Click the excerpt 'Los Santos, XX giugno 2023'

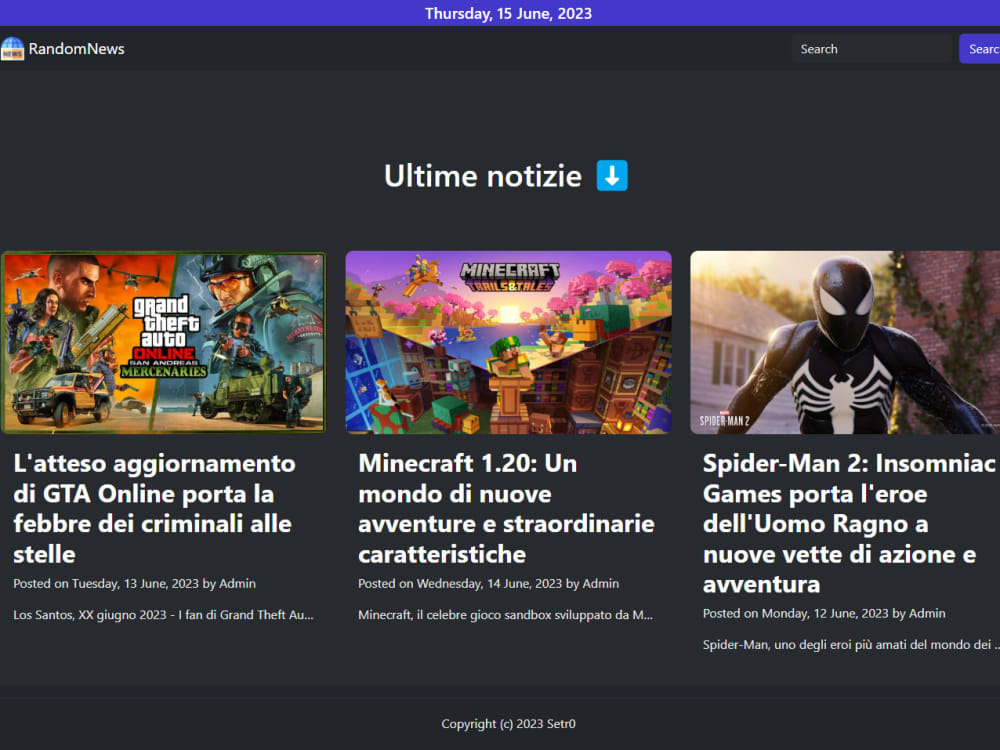163,615
